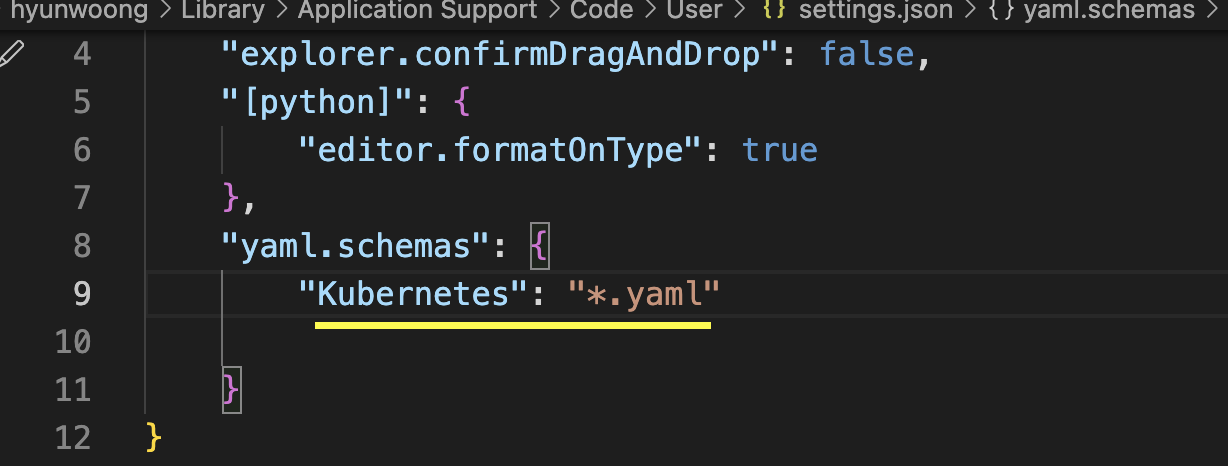Click the curly-braces icon before settings.json
1228x466 pixels.
click(772, 11)
